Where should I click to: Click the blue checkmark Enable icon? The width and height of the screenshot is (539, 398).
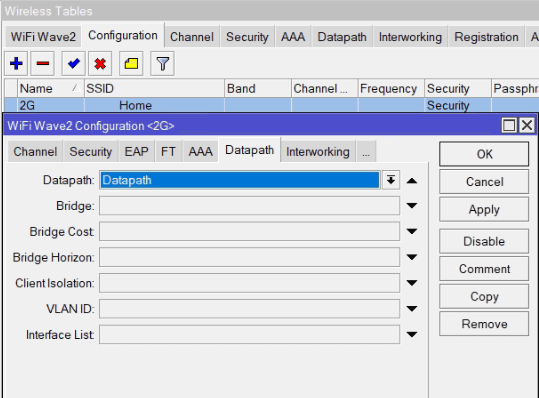coord(74,64)
